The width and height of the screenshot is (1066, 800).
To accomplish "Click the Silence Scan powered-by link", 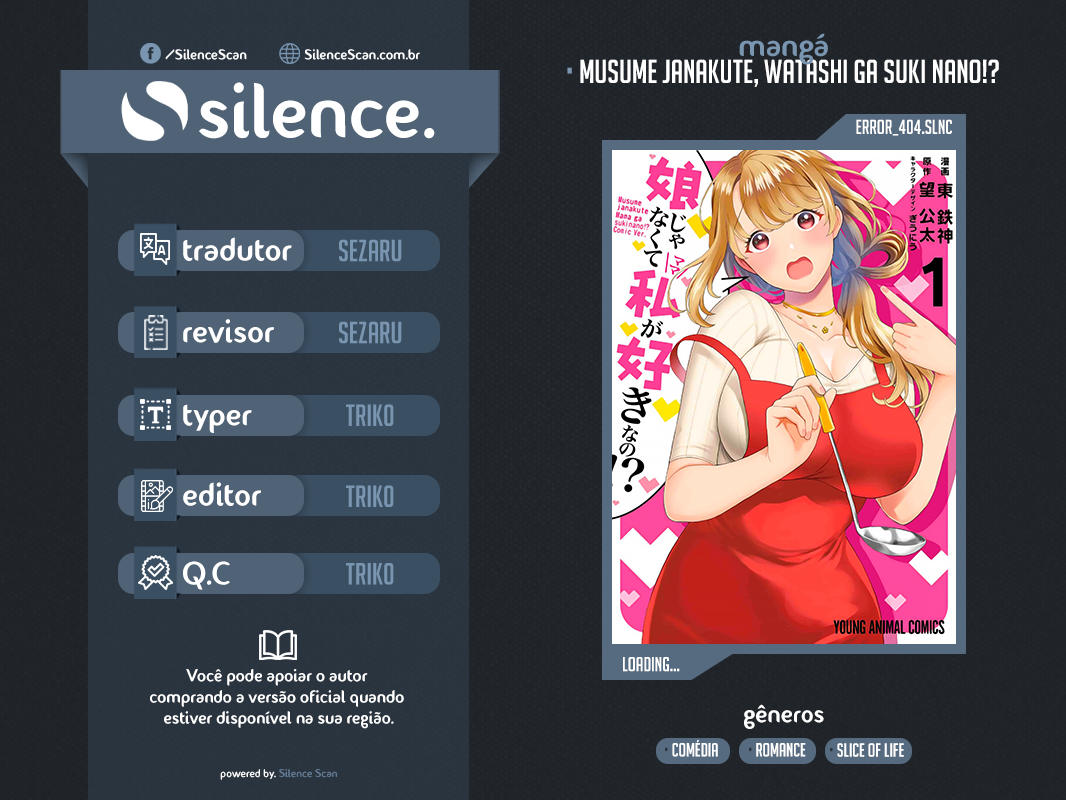I will coord(308,773).
